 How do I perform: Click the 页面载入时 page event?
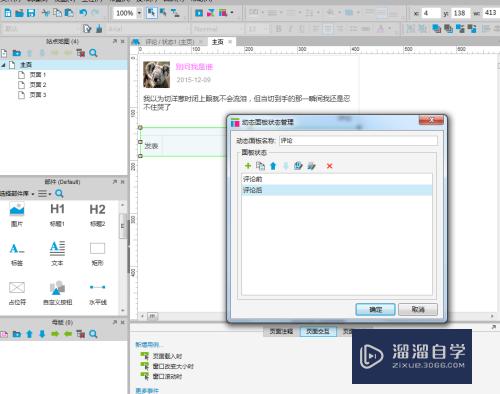[167, 356]
